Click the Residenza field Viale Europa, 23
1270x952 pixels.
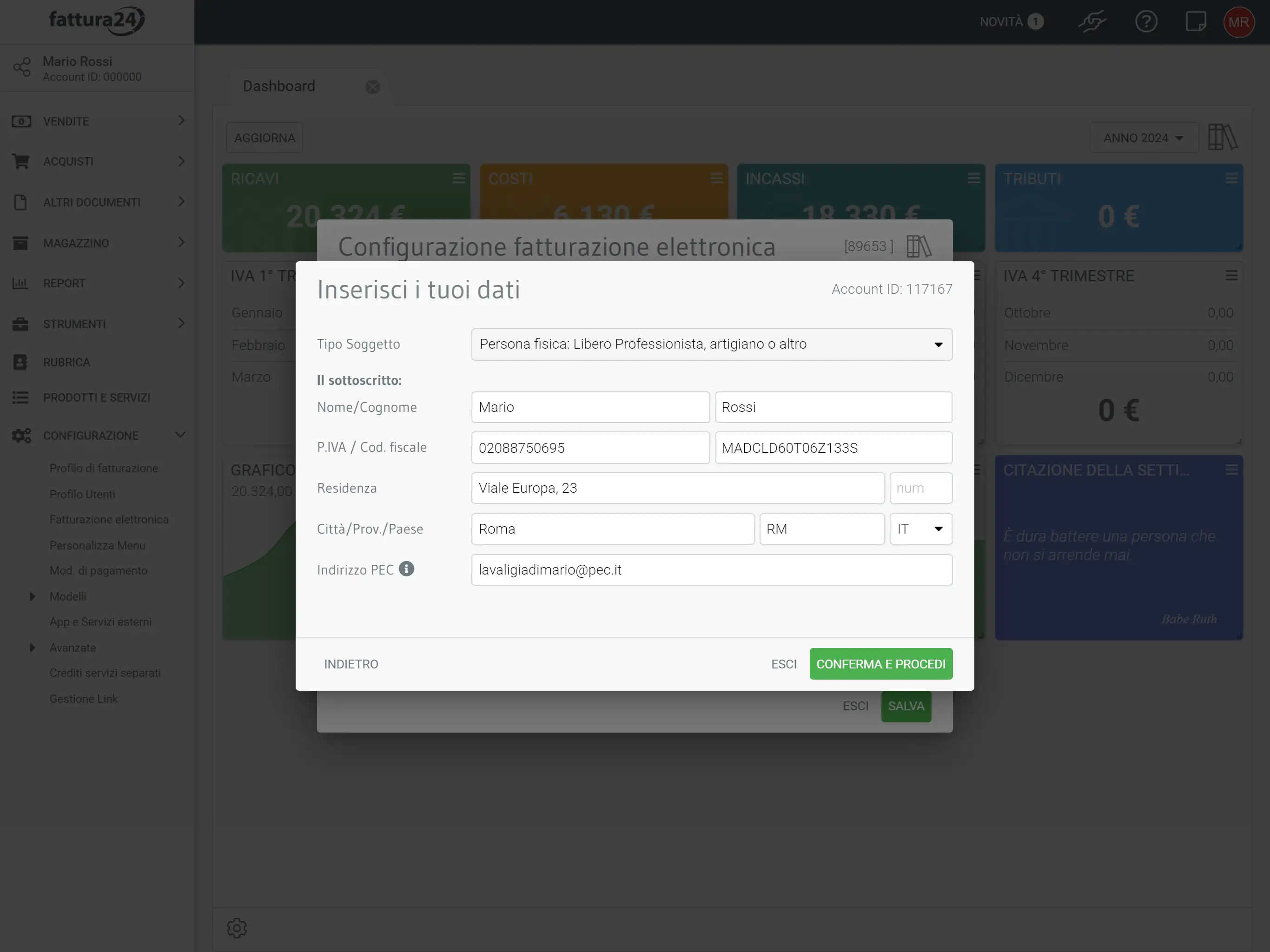[677, 488]
